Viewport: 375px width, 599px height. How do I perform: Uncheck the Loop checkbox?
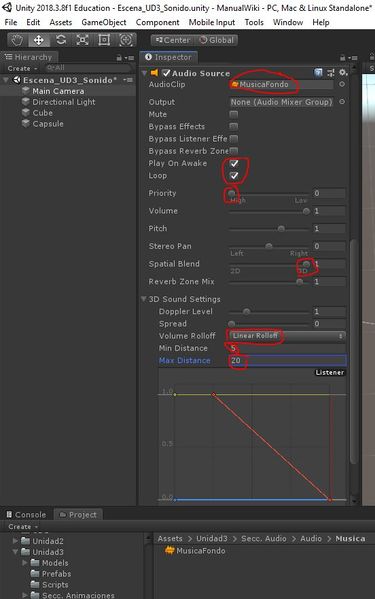234,175
